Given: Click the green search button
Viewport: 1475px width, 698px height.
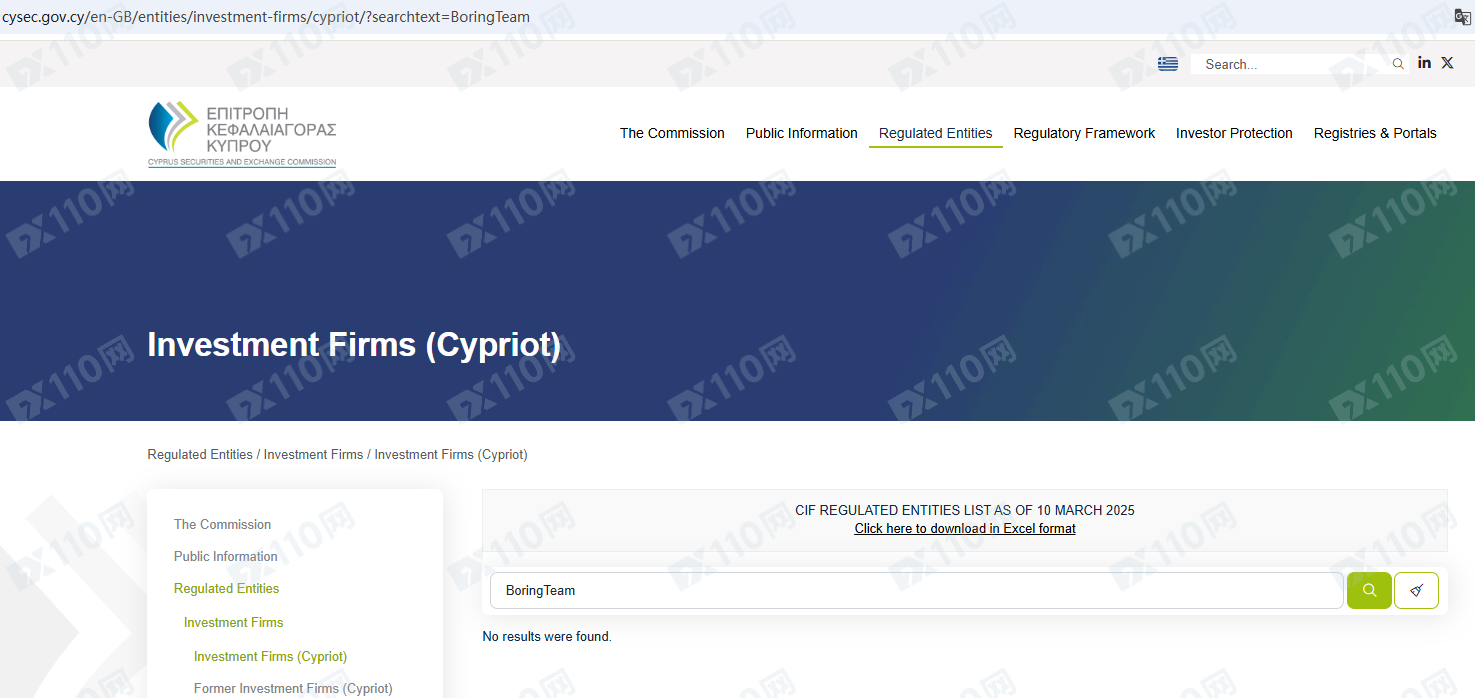Looking at the screenshot, I should (1369, 590).
